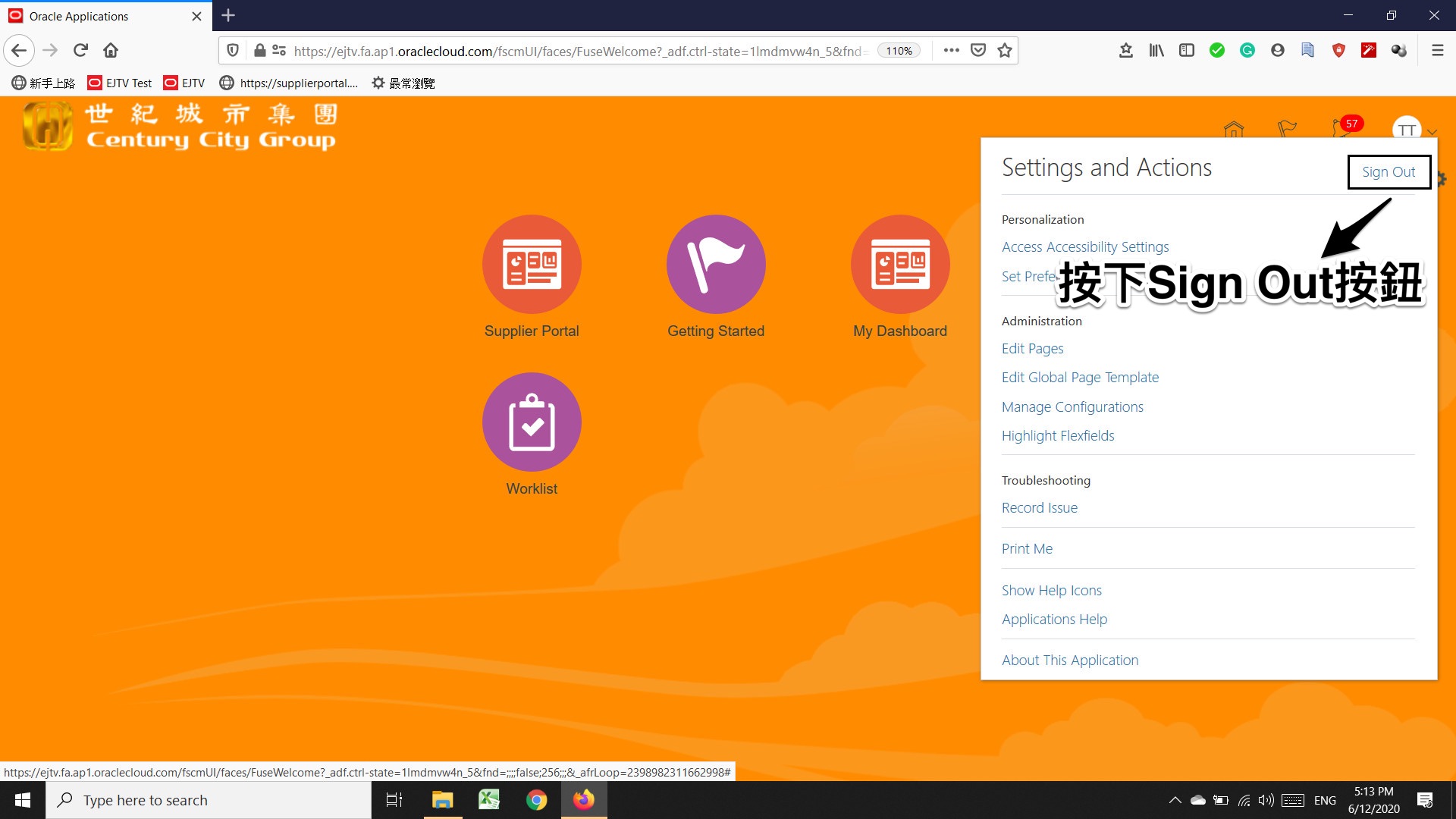This screenshot has width=1456, height=819.
Task: Open Access Accessibility Settings link
Action: (1085, 247)
